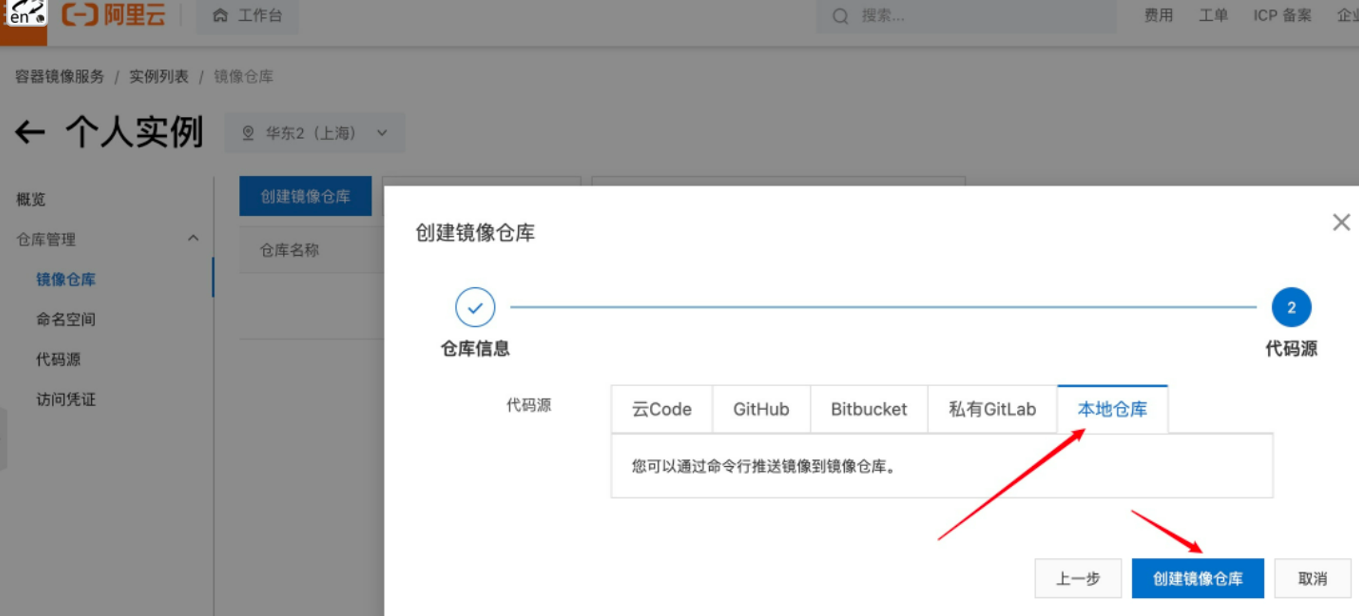Click the back arrow beside 个人实例
The height and width of the screenshot is (616, 1359).
point(30,133)
